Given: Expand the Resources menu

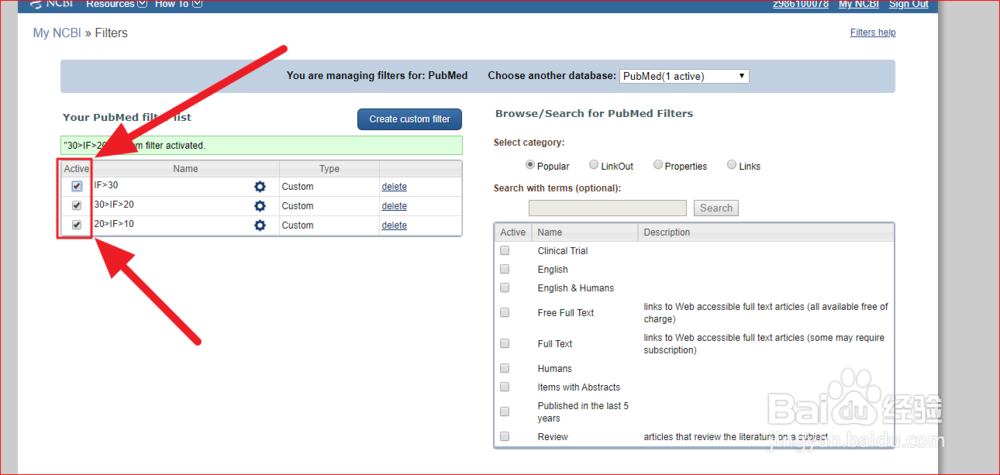Looking at the screenshot, I should point(116,4).
